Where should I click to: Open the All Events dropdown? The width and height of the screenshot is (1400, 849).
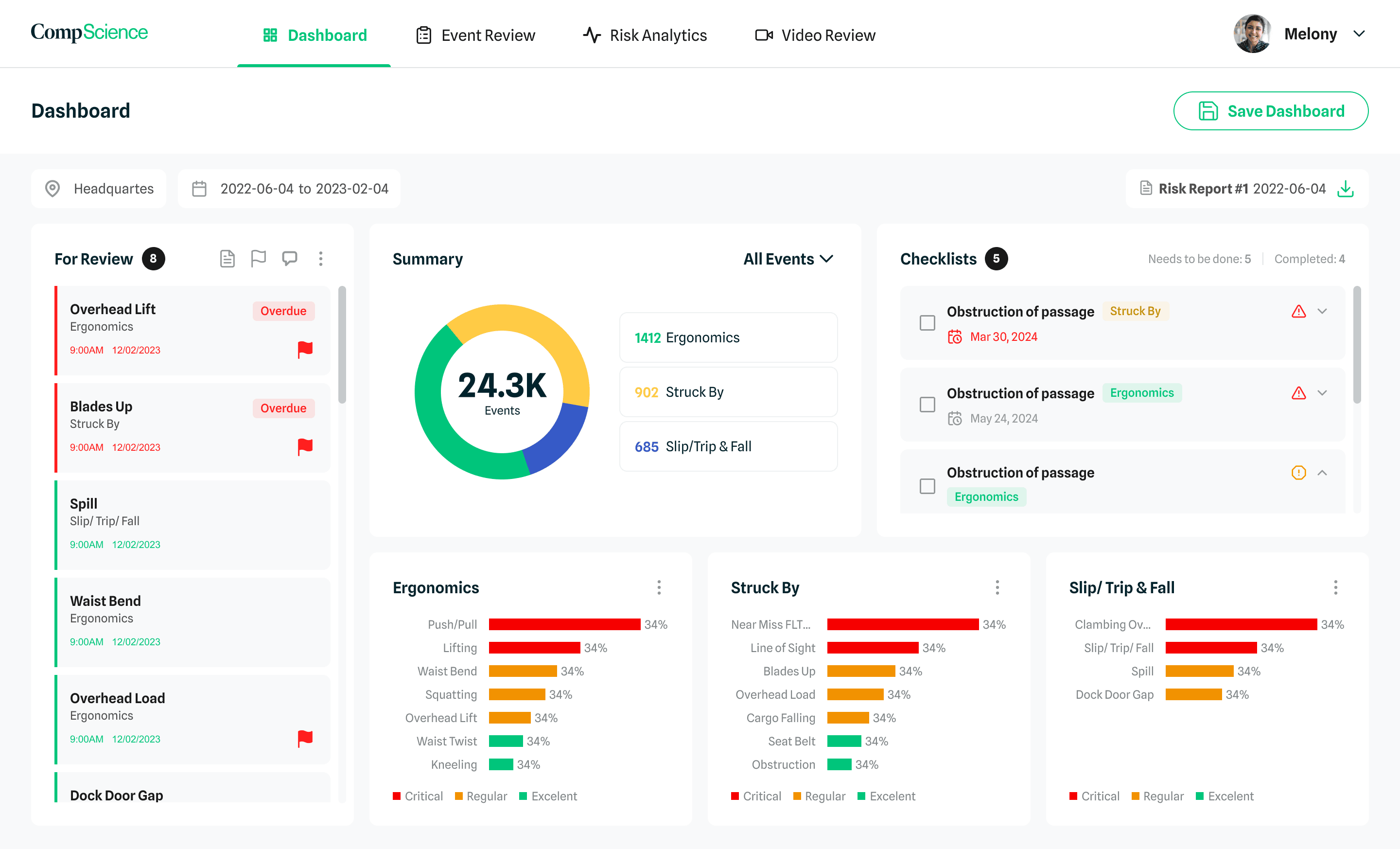coord(788,259)
